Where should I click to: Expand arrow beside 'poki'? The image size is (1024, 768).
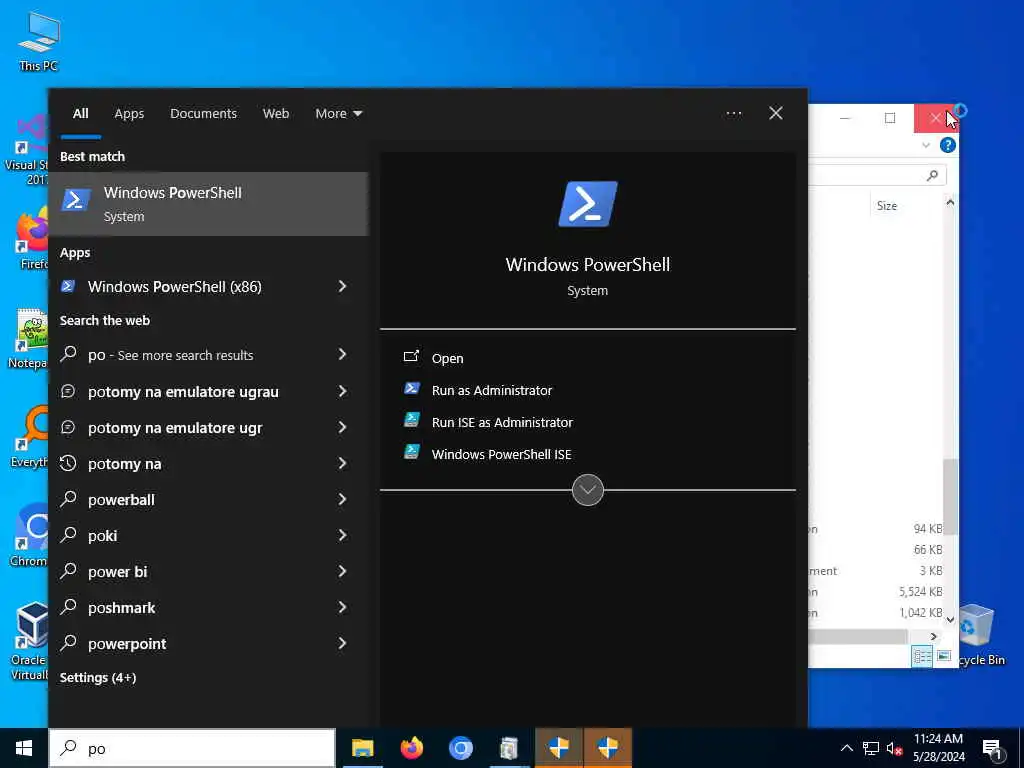[x=342, y=536]
